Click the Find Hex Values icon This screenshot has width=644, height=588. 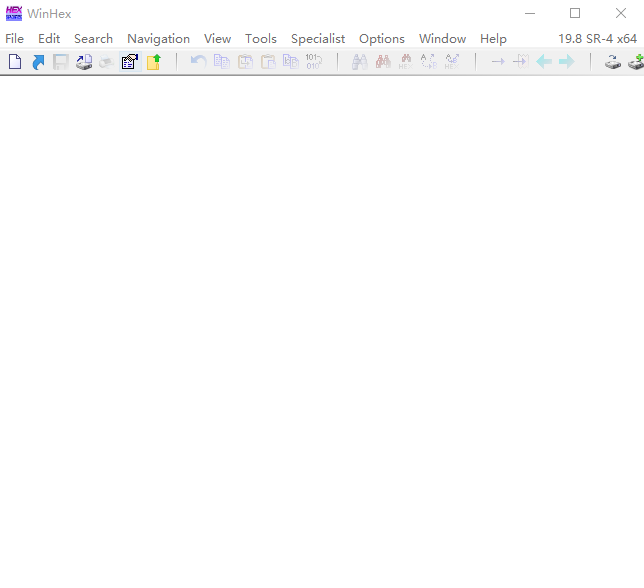[x=406, y=62]
